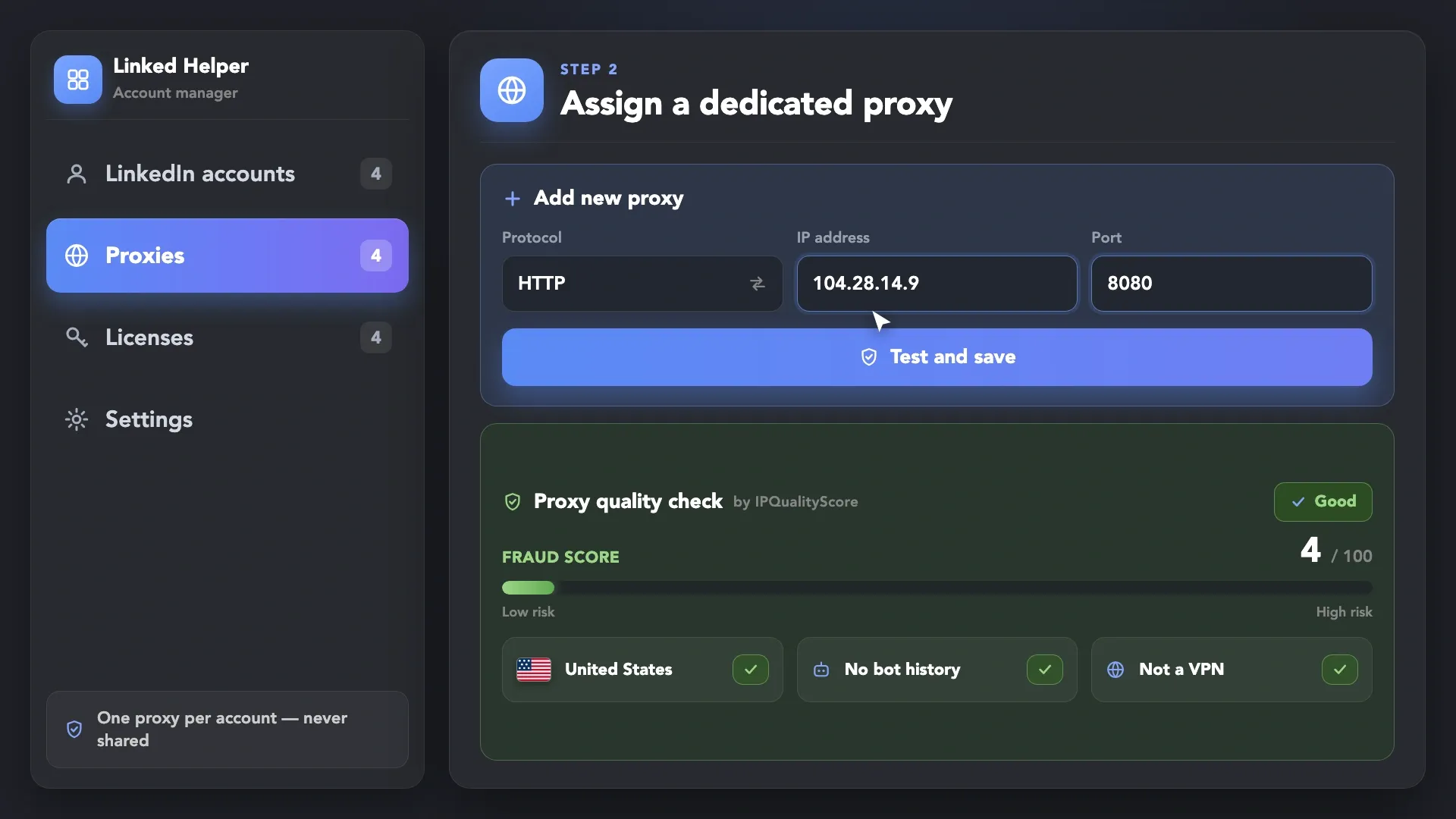The height and width of the screenshot is (819, 1456).
Task: Click the Test and save button
Action: [x=937, y=357]
